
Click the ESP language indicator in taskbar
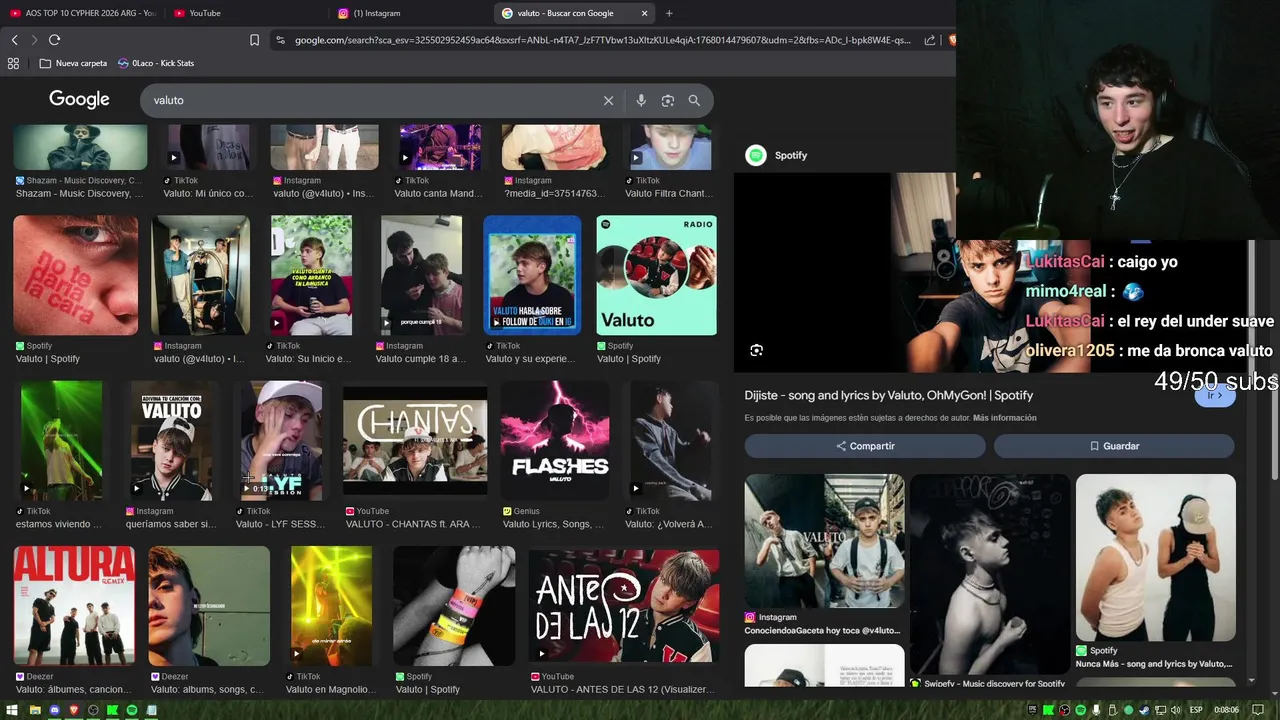click(x=1196, y=710)
